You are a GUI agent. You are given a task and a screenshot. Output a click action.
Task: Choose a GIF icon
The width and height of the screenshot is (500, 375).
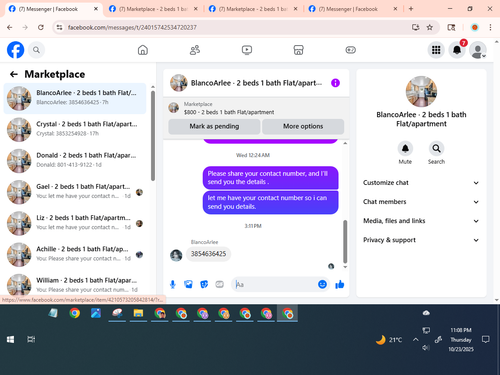219,284
